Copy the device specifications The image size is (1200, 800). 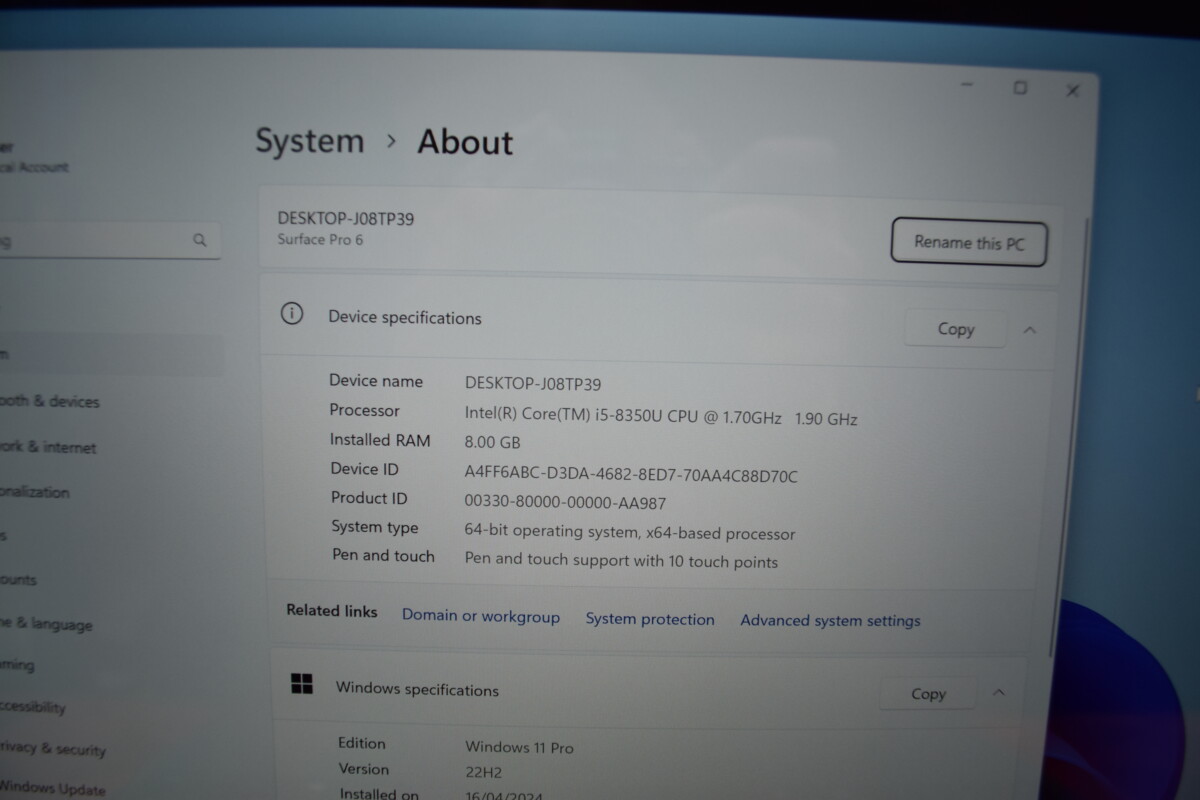coord(955,329)
